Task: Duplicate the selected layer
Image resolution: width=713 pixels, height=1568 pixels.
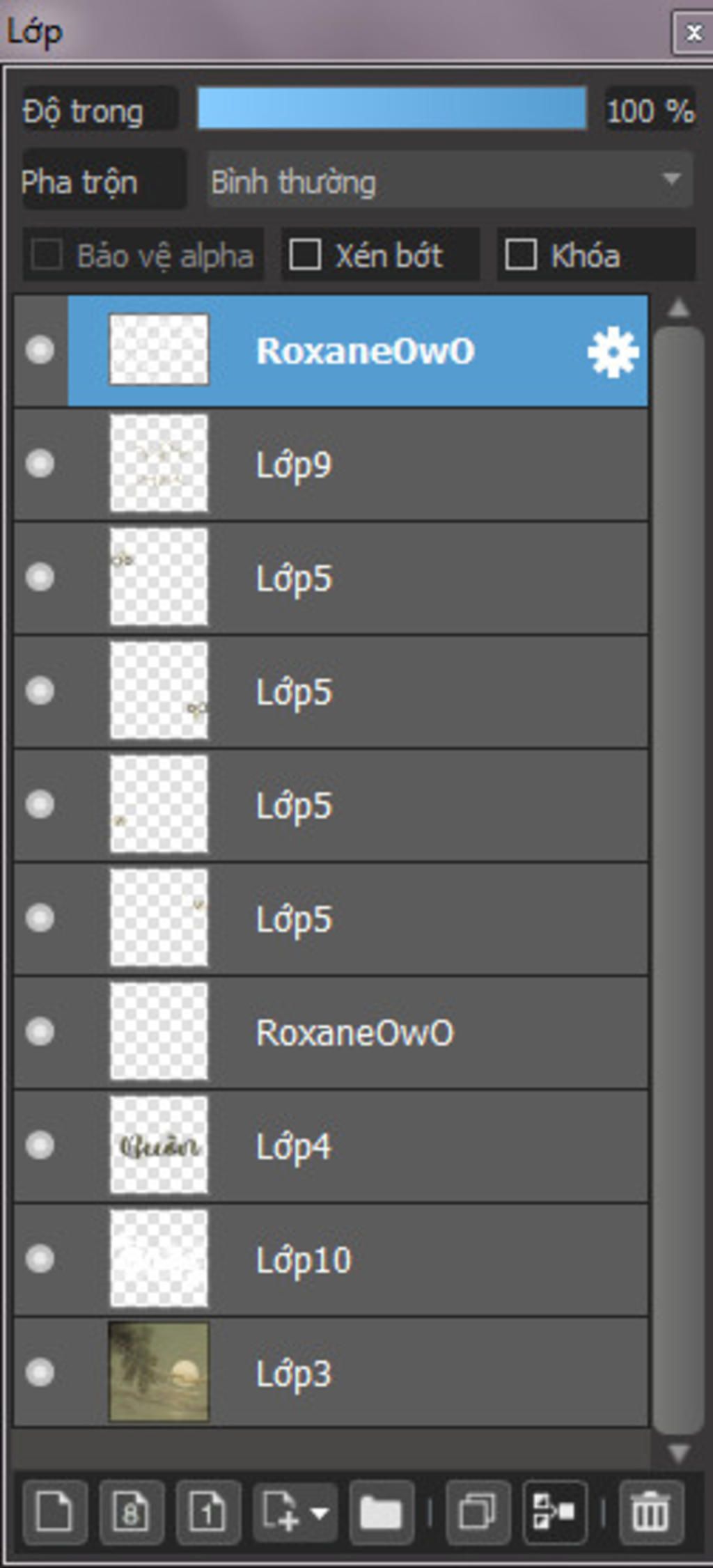Action: 478,1512
